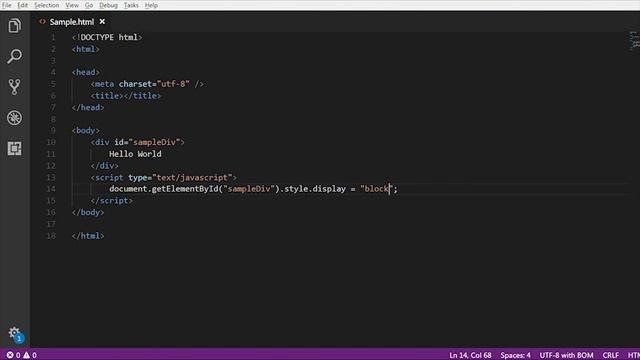This screenshot has width=640, height=360.
Task: Click the meta charset="utf-8" line
Action: point(147,84)
